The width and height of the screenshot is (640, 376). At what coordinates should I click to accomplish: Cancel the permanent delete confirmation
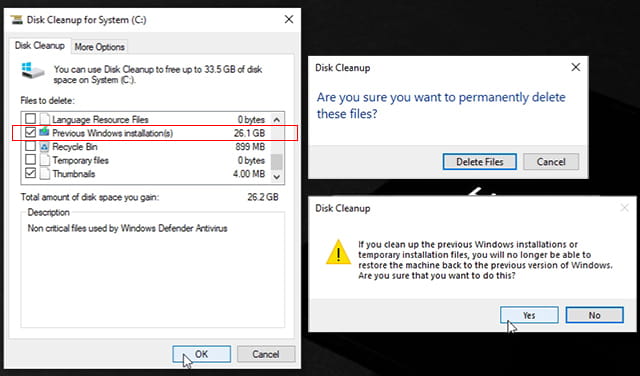click(551, 162)
